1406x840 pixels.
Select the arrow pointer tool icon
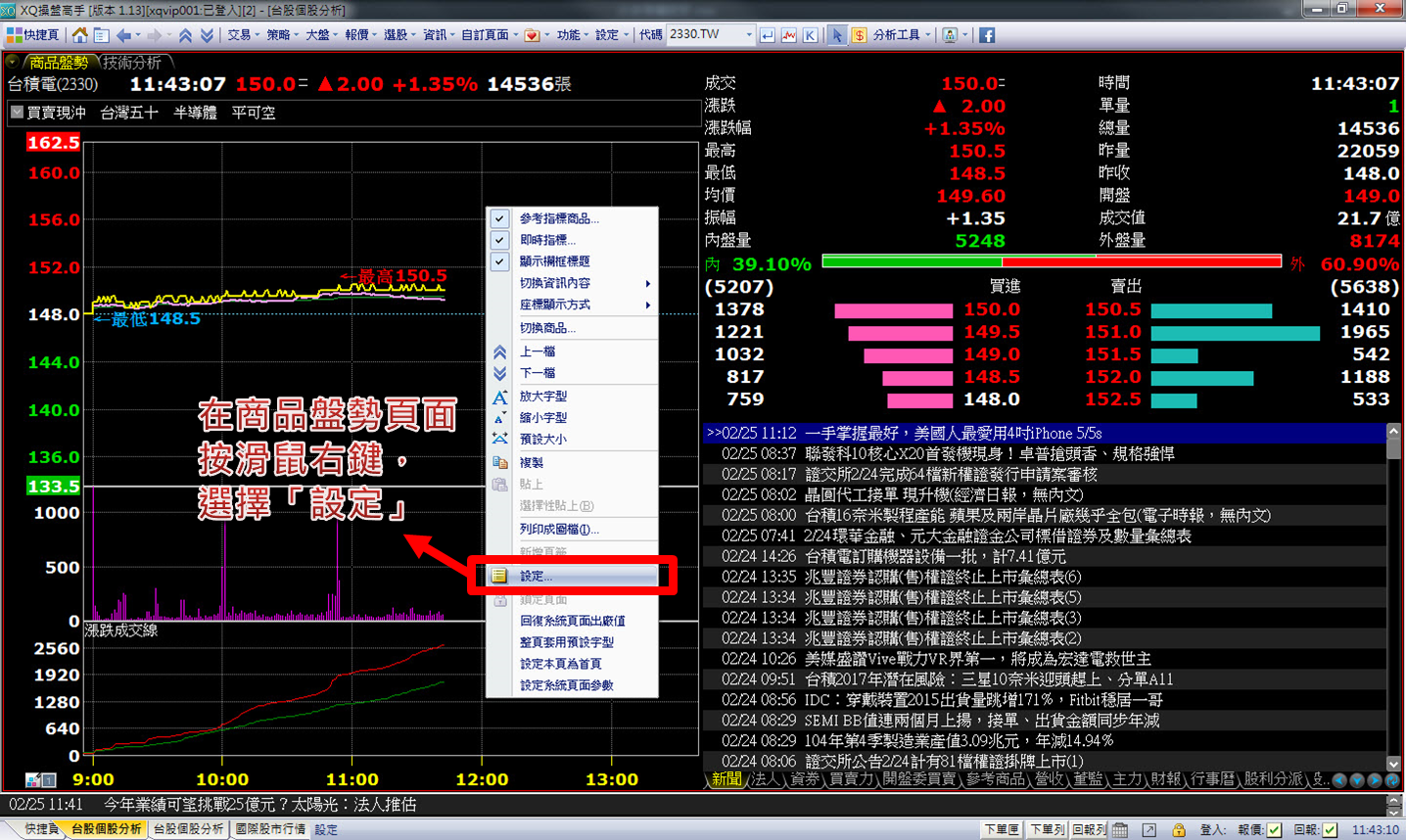coord(836,35)
